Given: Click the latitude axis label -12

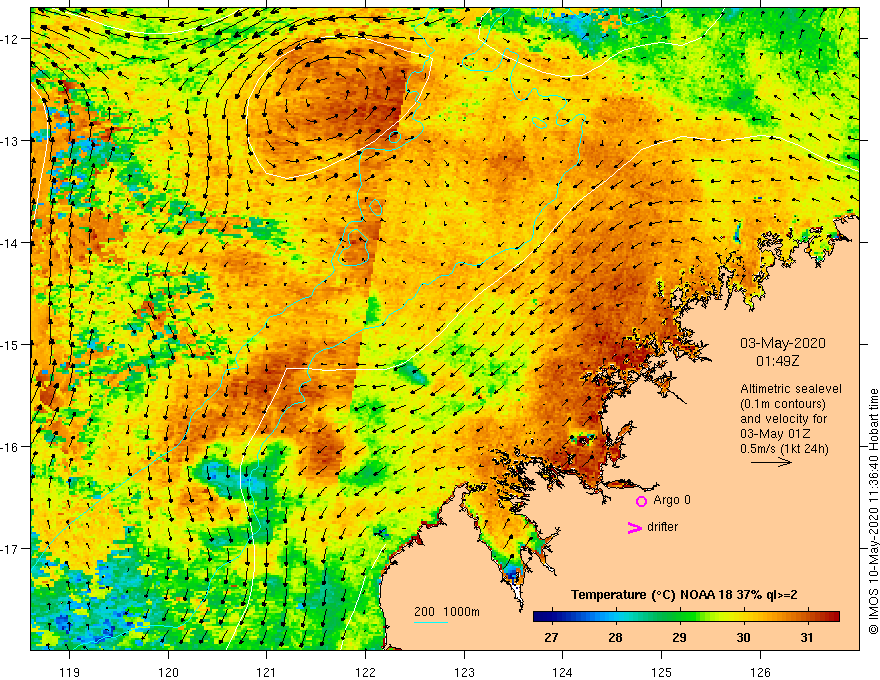Looking at the screenshot, I should (x=11, y=39).
